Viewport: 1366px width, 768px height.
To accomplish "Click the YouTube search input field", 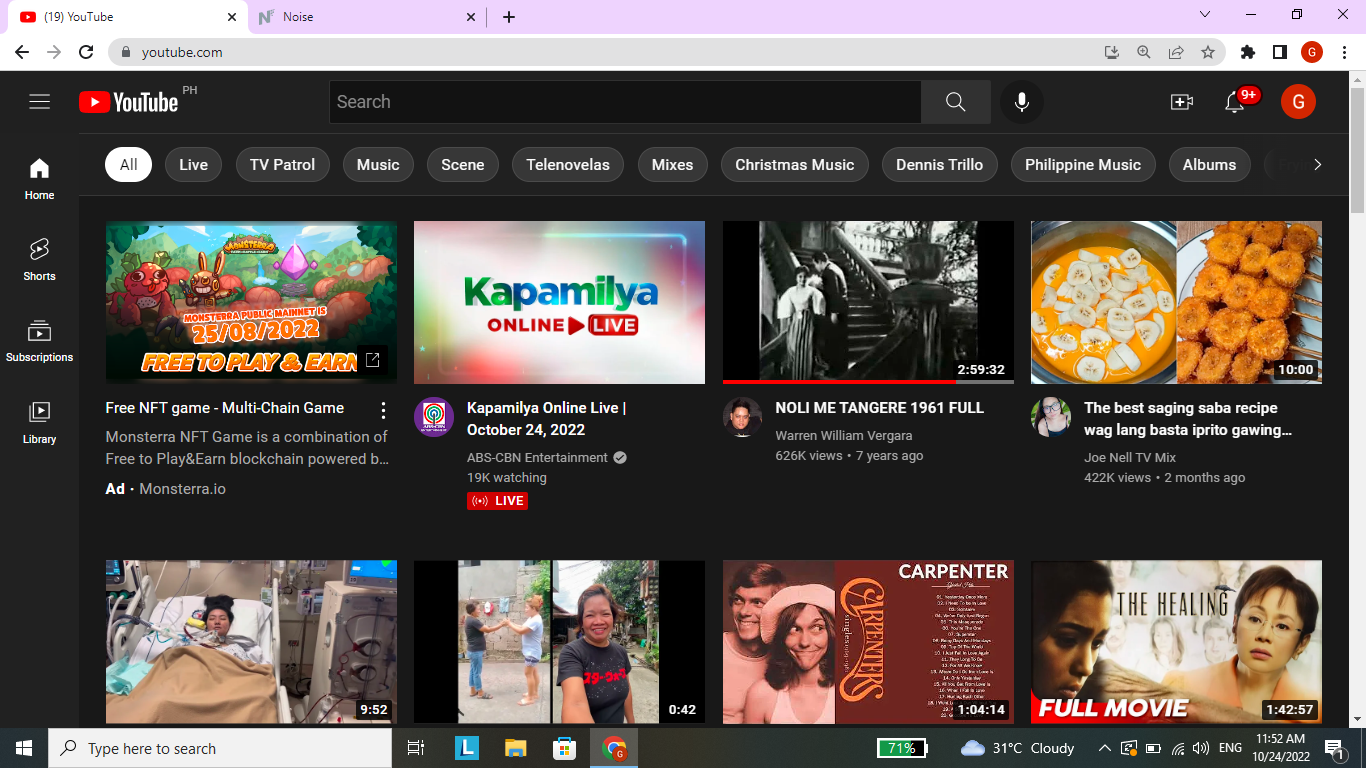I will [x=626, y=102].
